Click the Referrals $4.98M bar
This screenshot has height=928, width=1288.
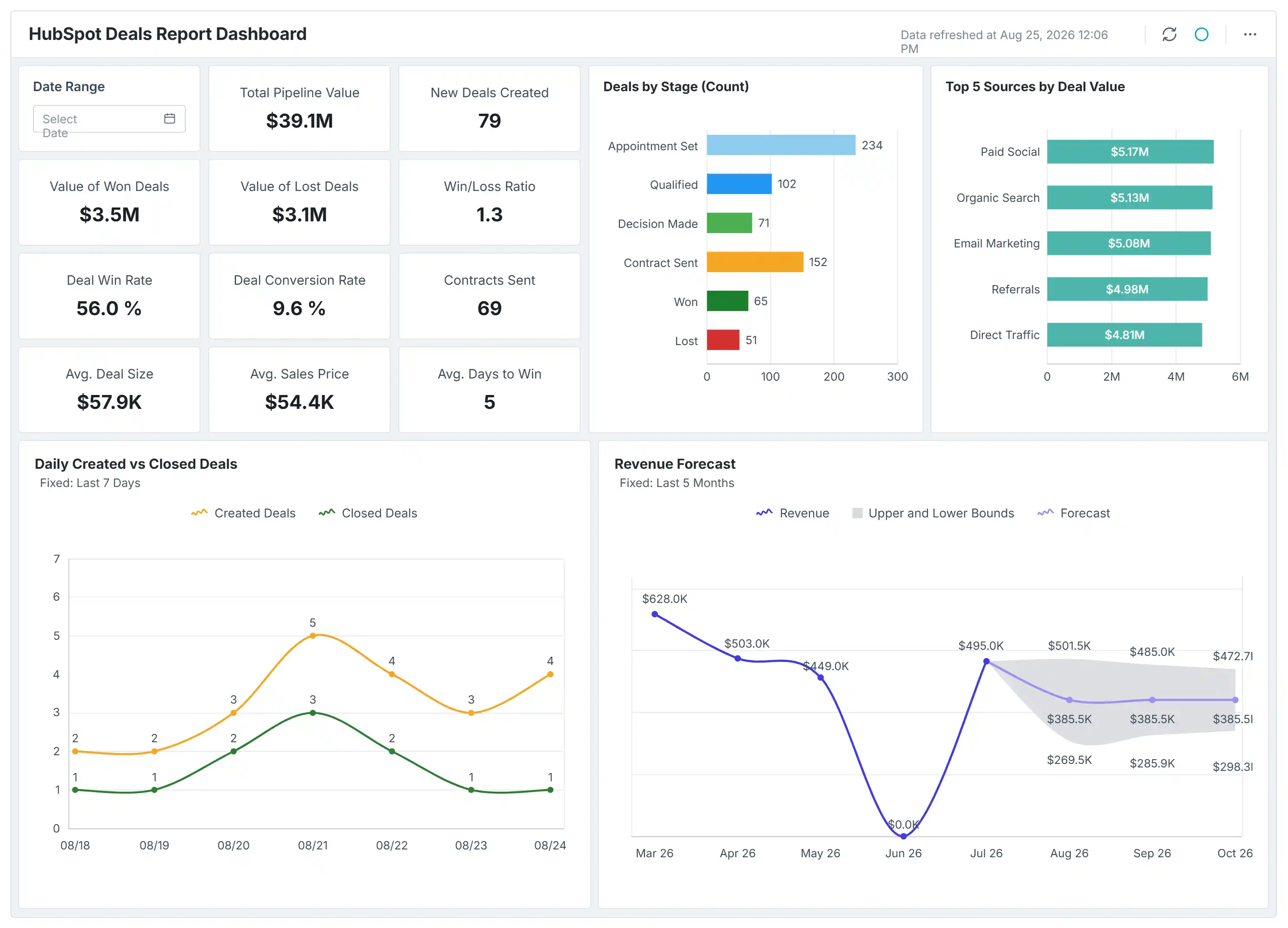(x=1127, y=290)
